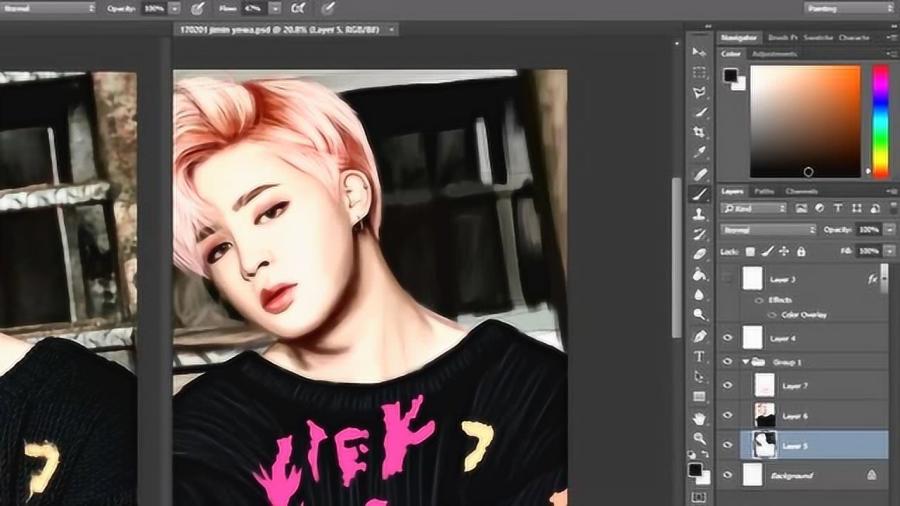Toggle visibility of the Background layer
Screen dimensions: 900x506
[727, 476]
